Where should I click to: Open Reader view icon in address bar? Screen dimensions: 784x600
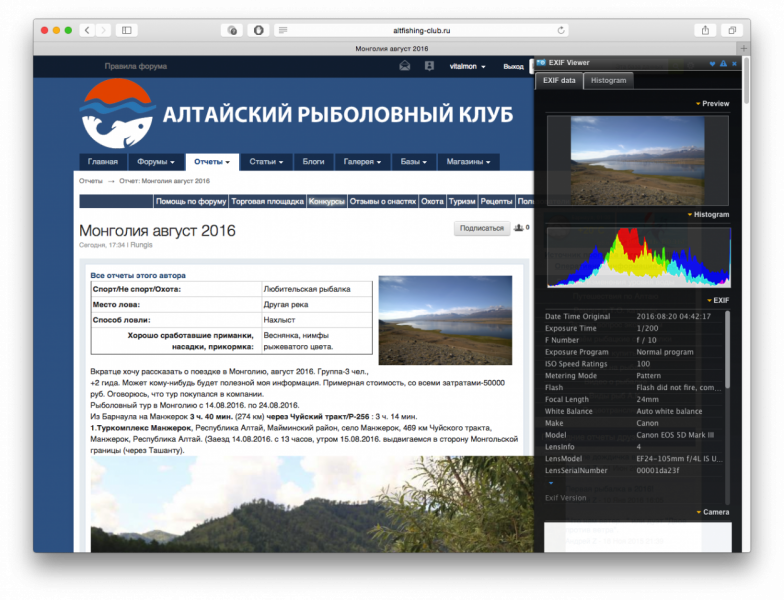pos(283,30)
